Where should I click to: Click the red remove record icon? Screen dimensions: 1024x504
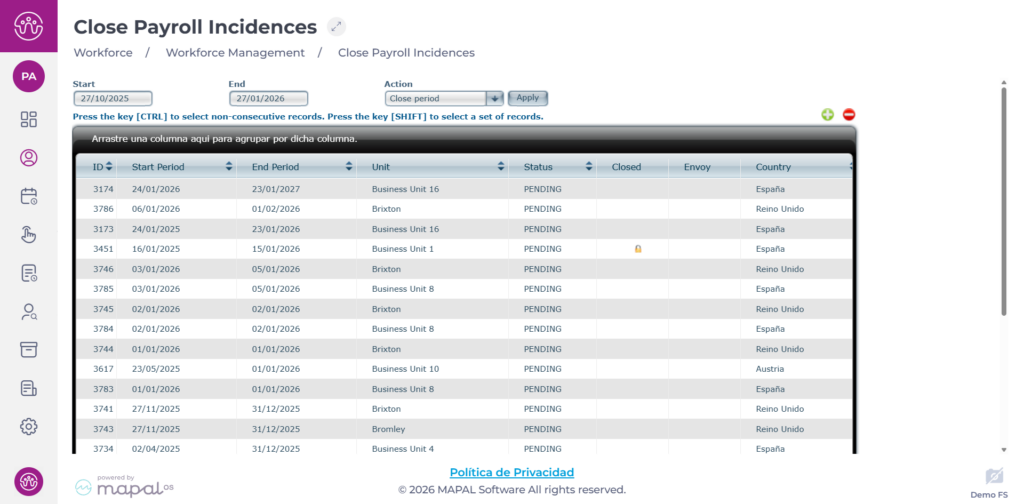(849, 115)
